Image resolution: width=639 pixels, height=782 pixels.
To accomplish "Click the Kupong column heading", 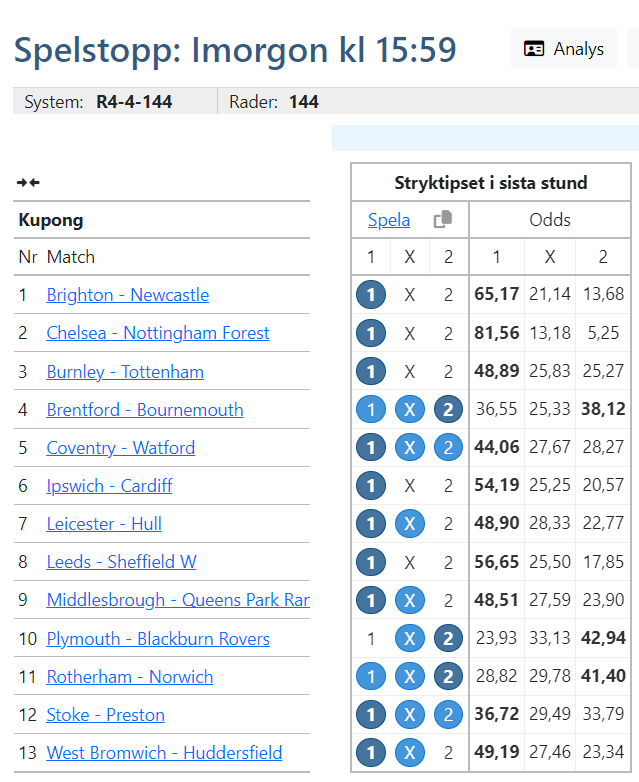I will [x=51, y=220].
